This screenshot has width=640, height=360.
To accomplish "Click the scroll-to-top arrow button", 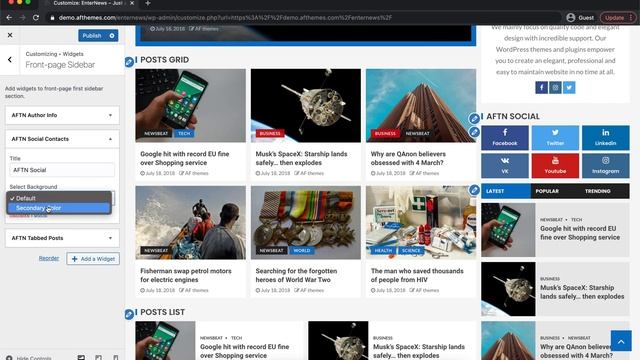I will pos(621,341).
